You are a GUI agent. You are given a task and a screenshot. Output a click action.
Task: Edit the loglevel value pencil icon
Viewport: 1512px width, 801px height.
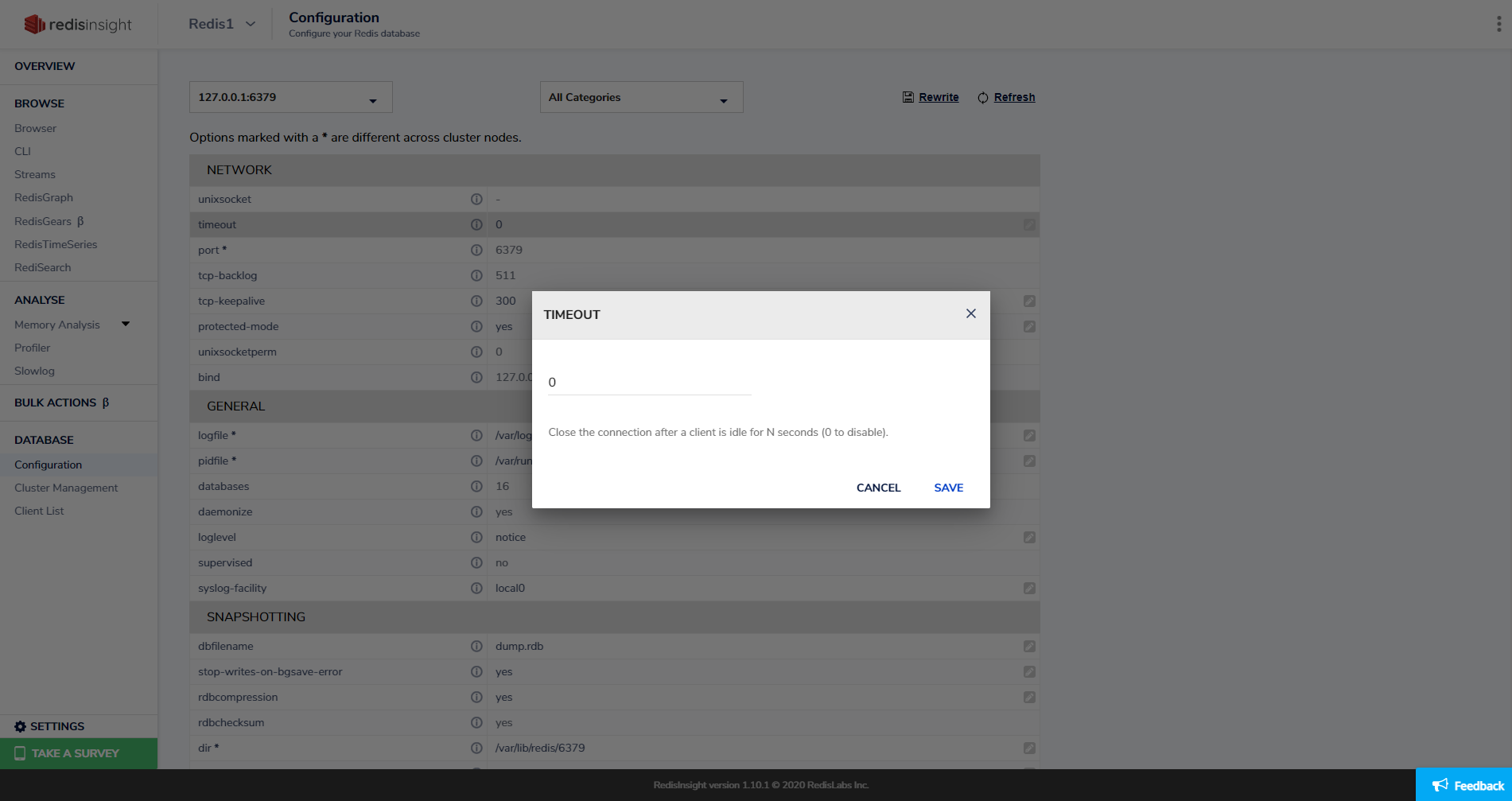[x=1029, y=537]
